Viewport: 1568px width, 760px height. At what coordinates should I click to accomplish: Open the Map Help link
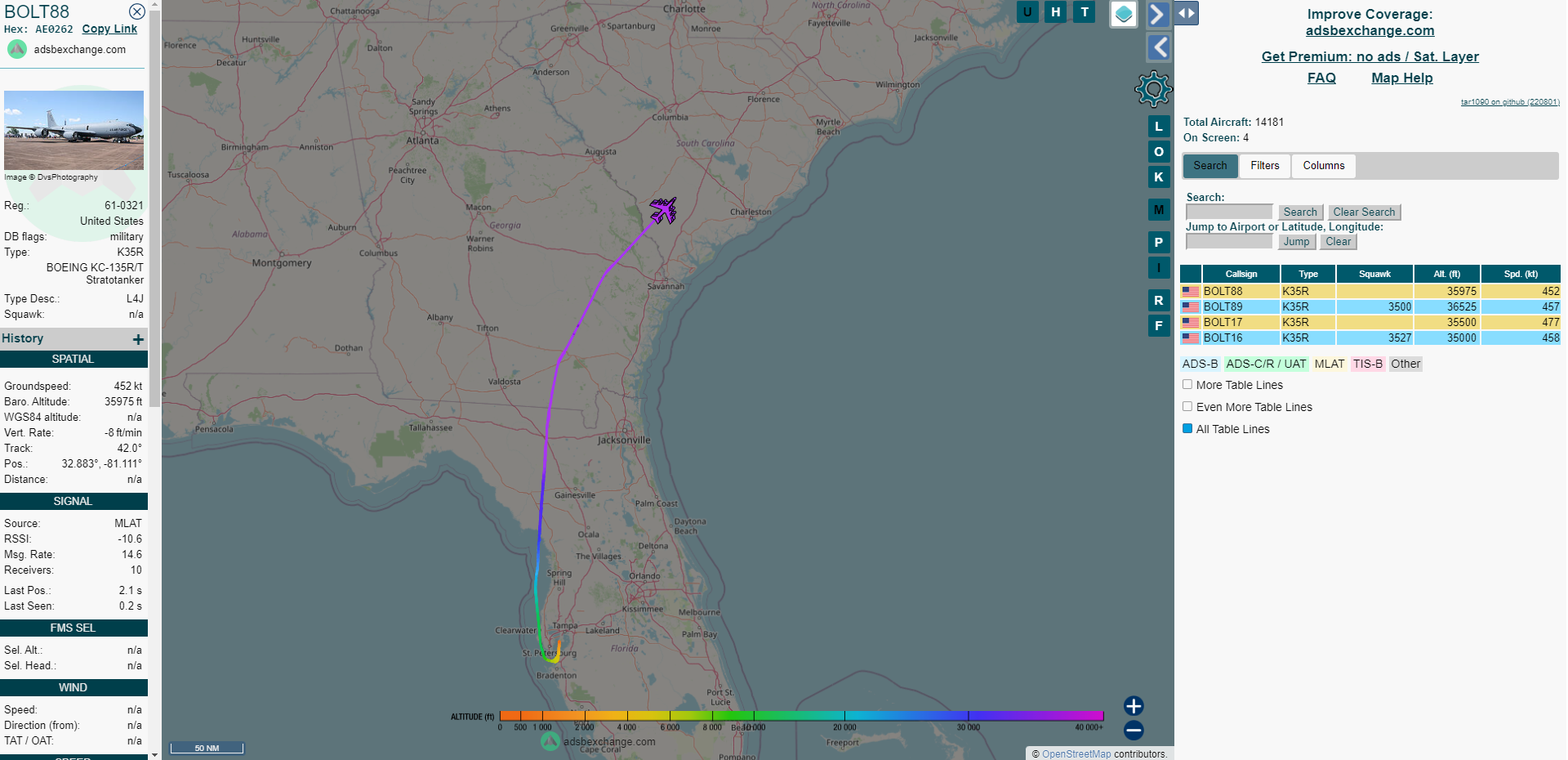click(1401, 78)
